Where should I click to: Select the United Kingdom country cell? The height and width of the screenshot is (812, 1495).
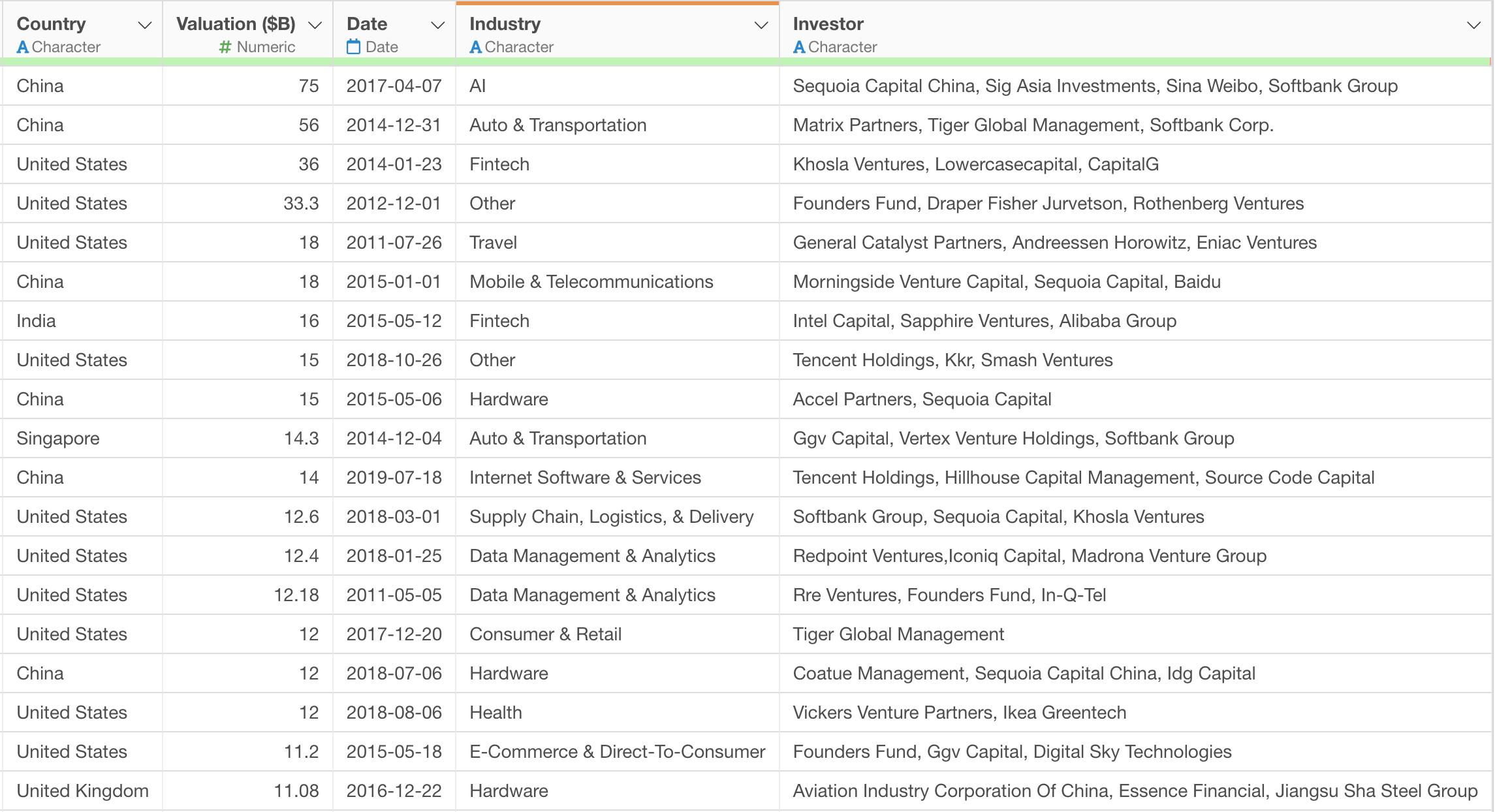[82, 791]
